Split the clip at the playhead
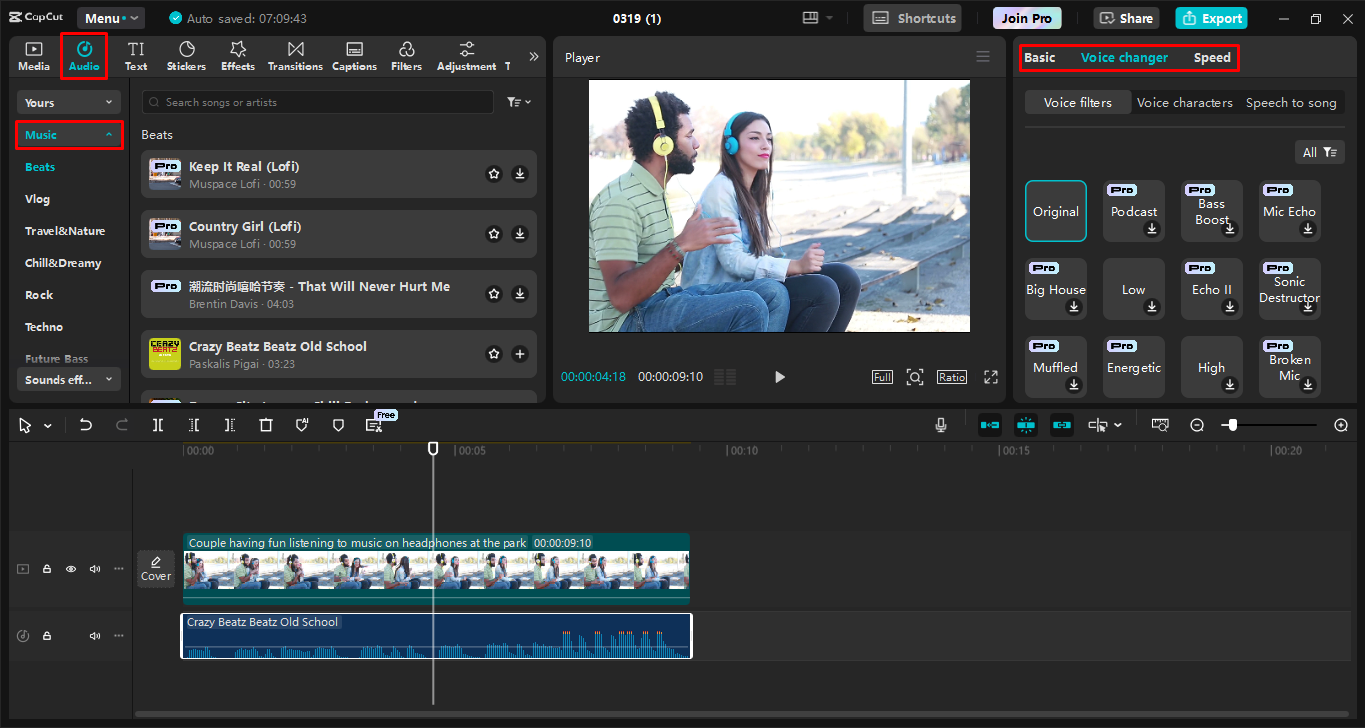 click(x=157, y=424)
